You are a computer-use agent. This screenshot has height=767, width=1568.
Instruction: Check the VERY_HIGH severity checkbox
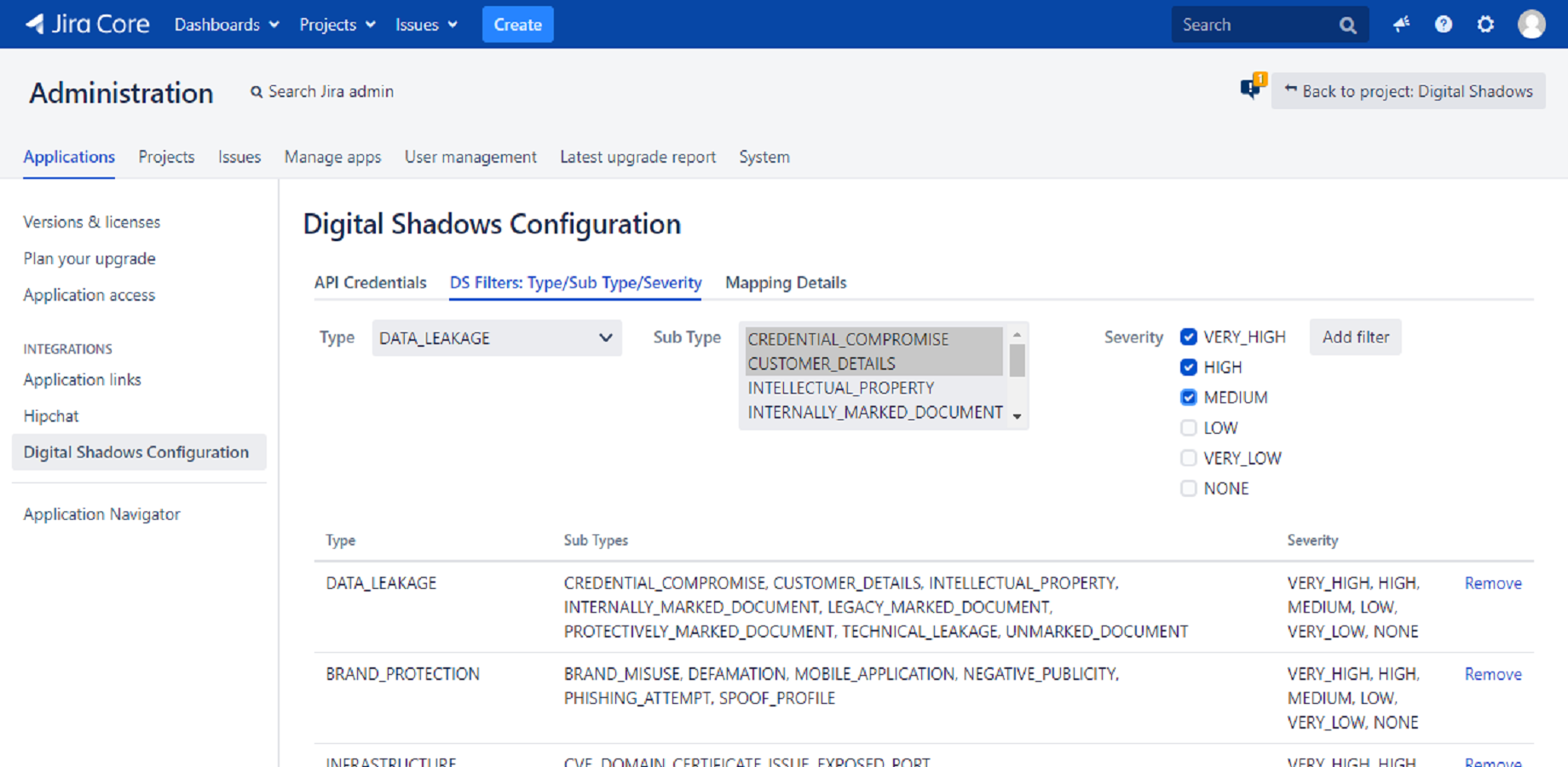coord(1188,337)
